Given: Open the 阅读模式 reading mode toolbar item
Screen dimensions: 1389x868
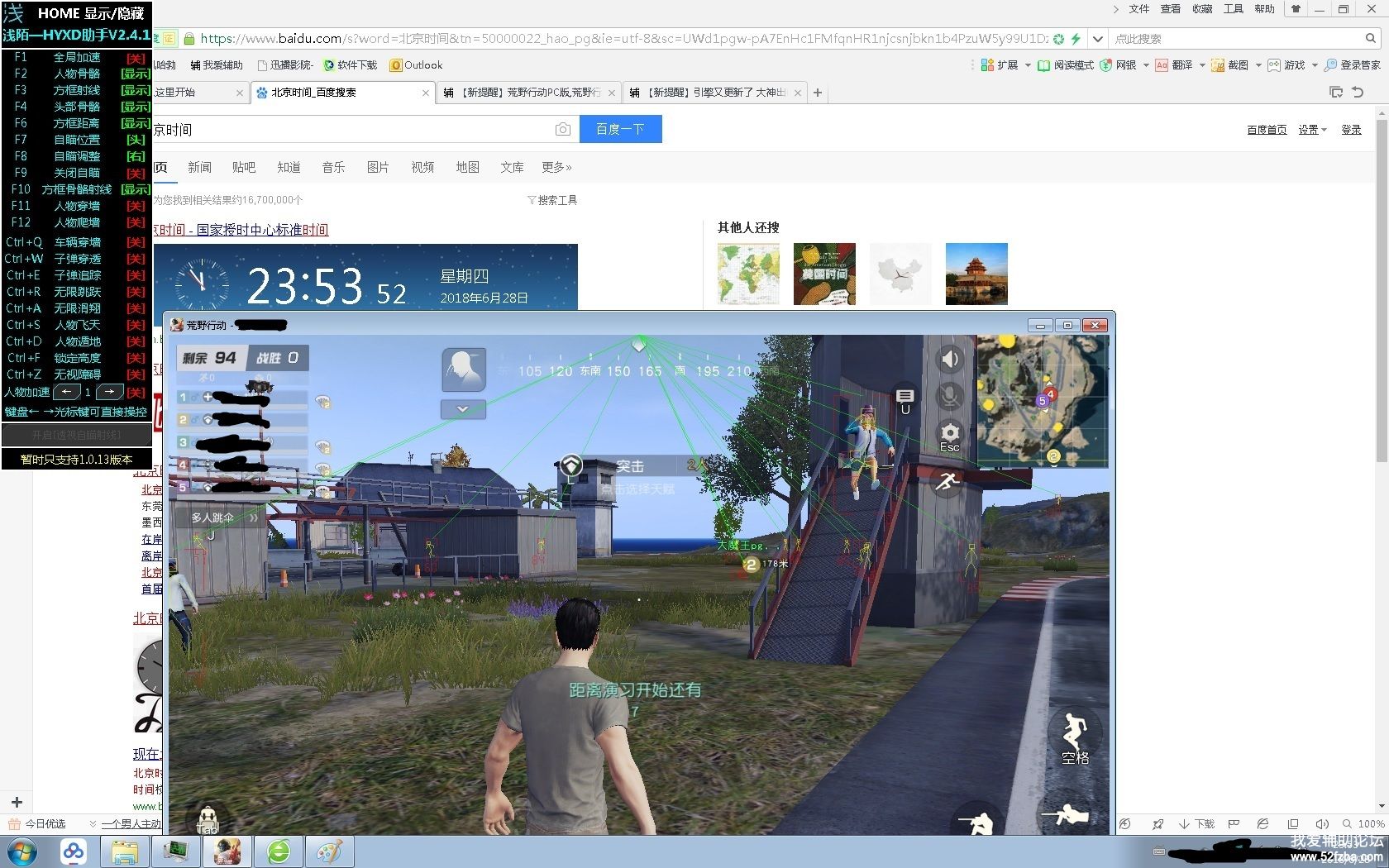Looking at the screenshot, I should point(1066,65).
